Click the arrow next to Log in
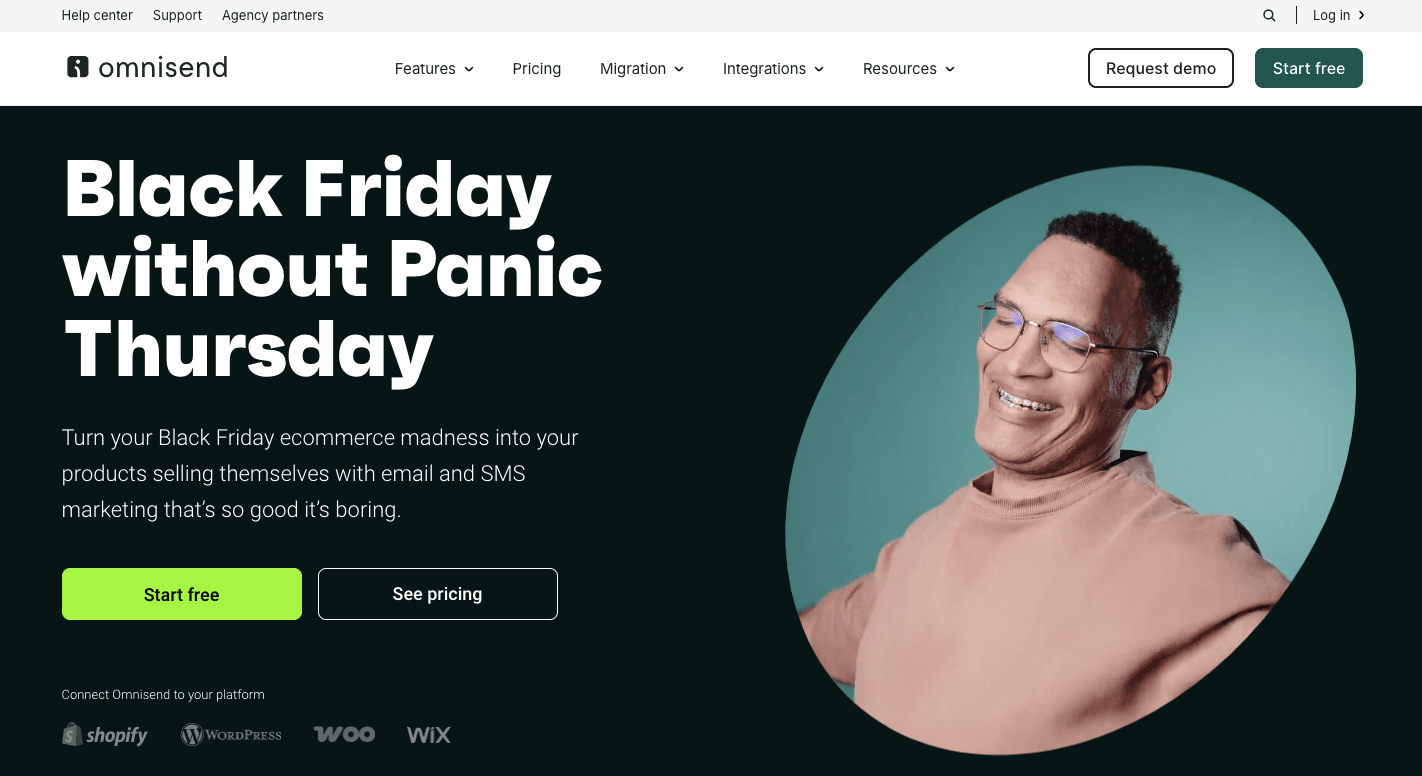The width and height of the screenshot is (1422, 776). [x=1361, y=15]
